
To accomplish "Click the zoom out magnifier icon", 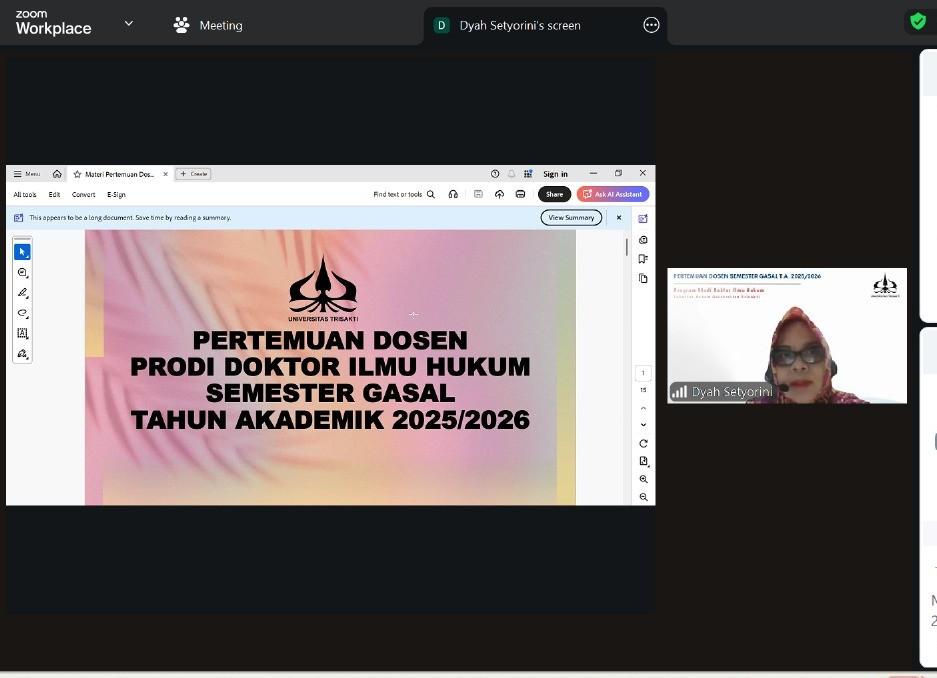I will (x=643, y=497).
